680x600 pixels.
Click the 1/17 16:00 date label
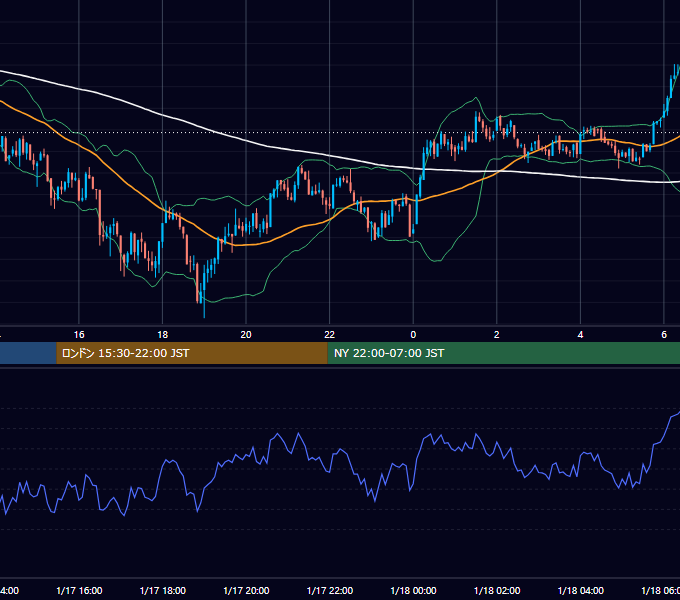click(x=79, y=590)
